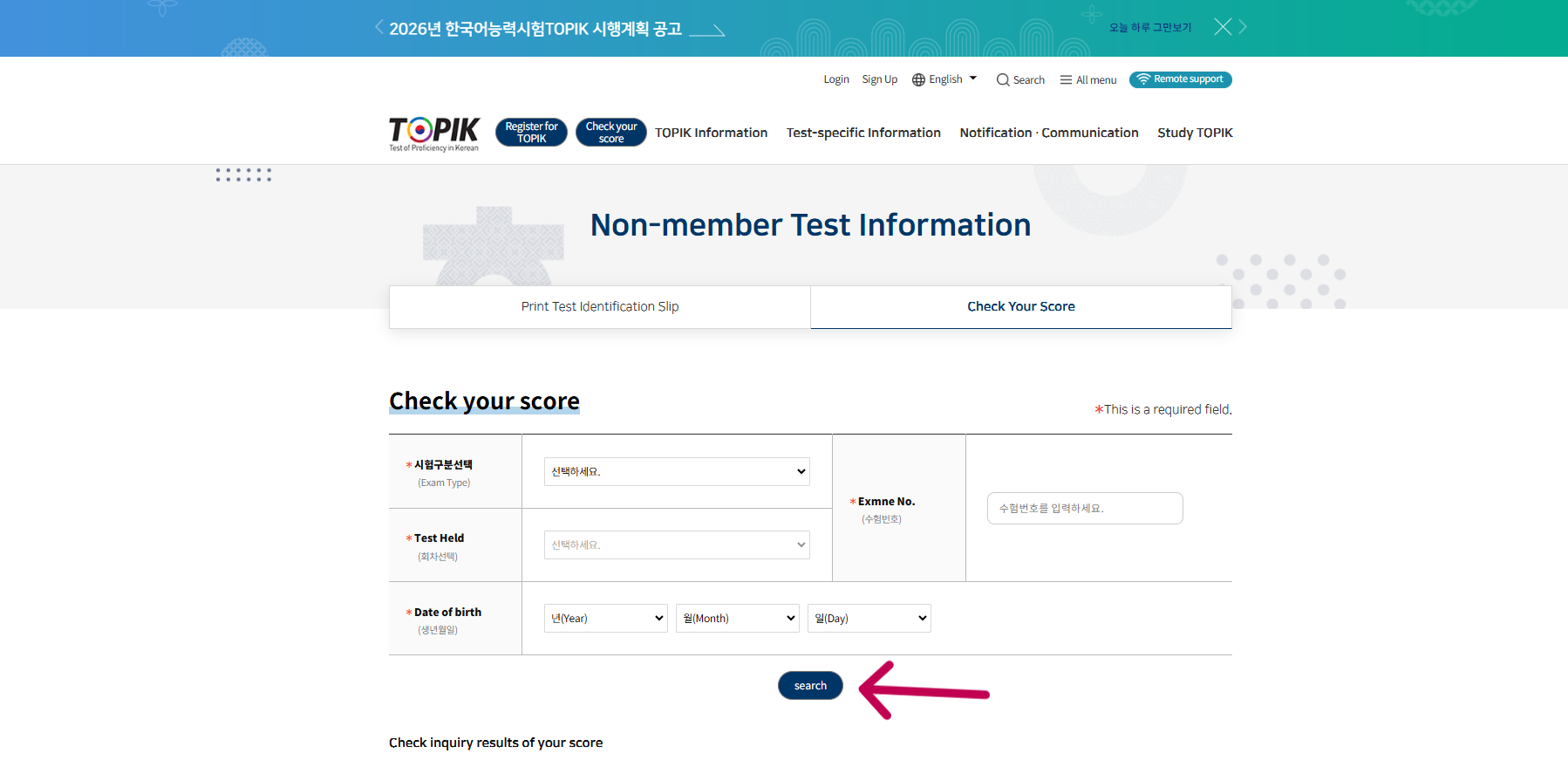Click the 'Non-member Test Information' title

[x=810, y=225]
